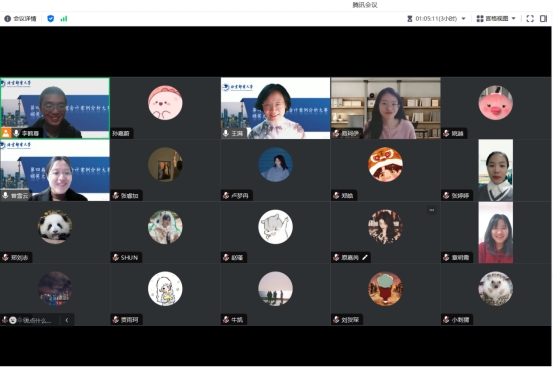553x367 pixels.
Task: Select the panda avatar participant tile
Action: click(55, 233)
